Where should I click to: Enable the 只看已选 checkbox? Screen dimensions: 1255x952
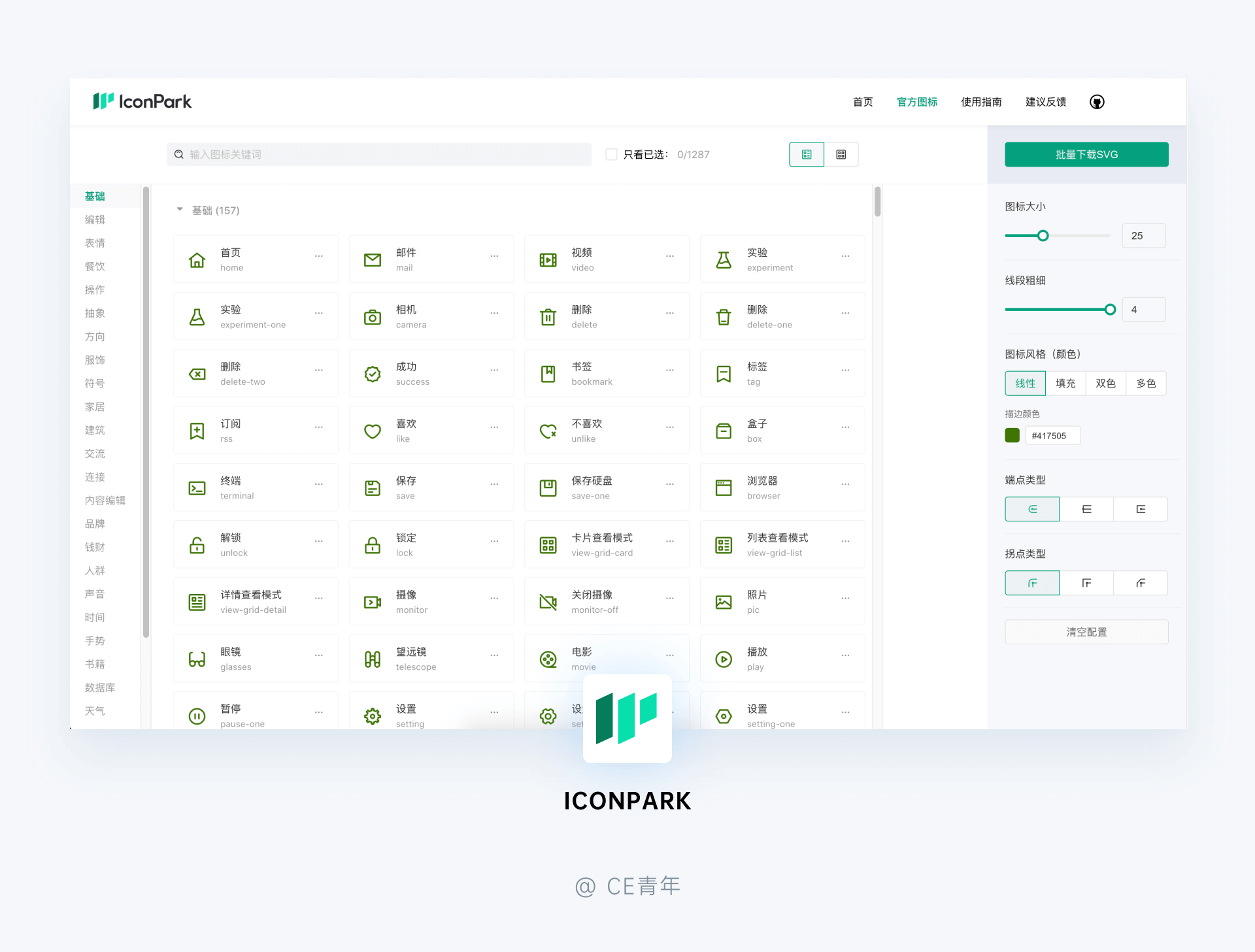coord(611,154)
